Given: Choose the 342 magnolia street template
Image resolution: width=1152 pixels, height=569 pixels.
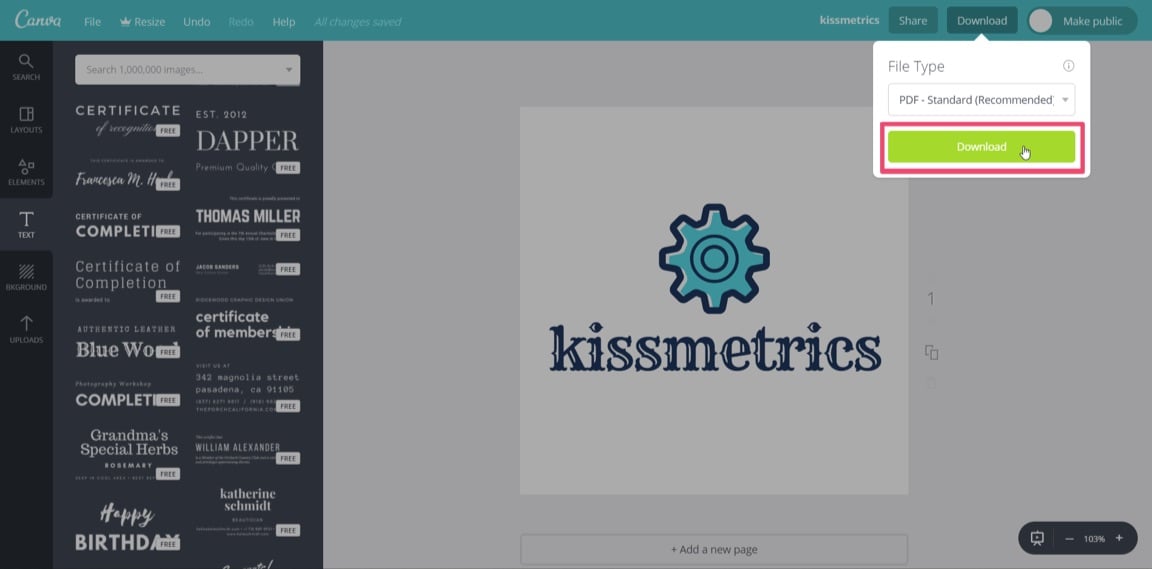Looking at the screenshot, I should pyautogui.click(x=247, y=387).
